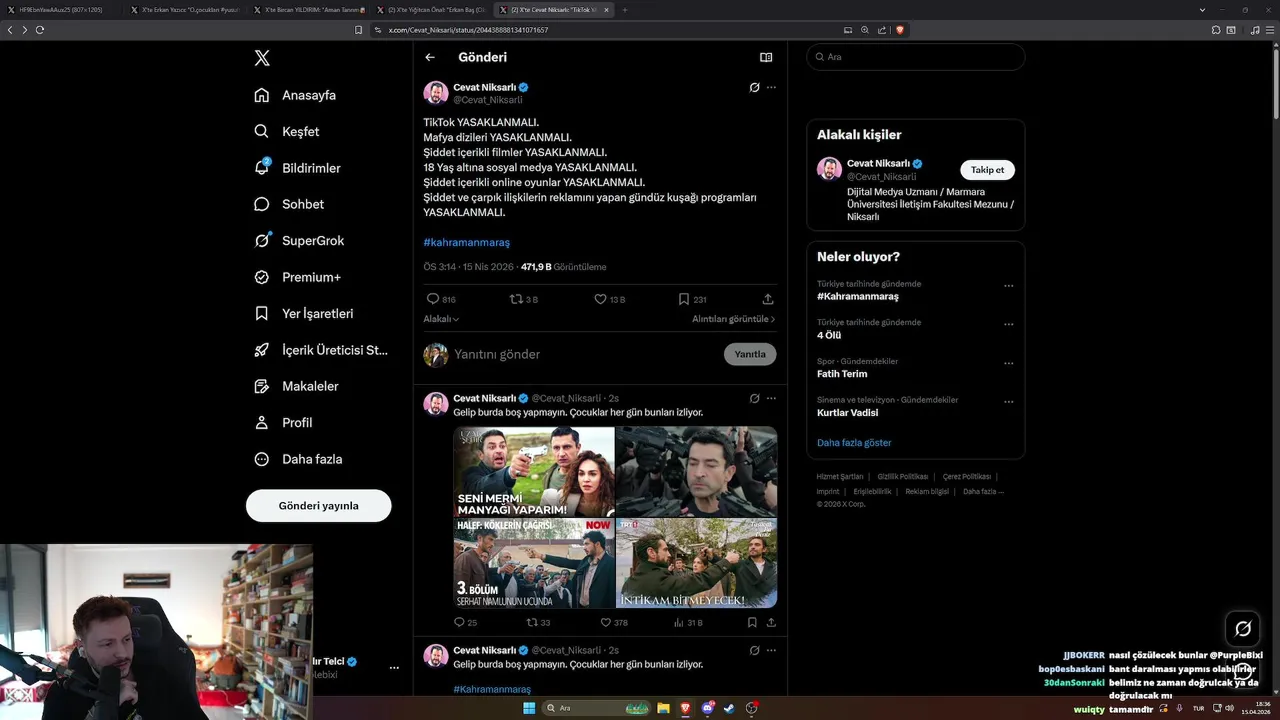Viewport: 1280px width, 720px height.
Task: Open account menu dots near Telci
Action: (x=394, y=667)
